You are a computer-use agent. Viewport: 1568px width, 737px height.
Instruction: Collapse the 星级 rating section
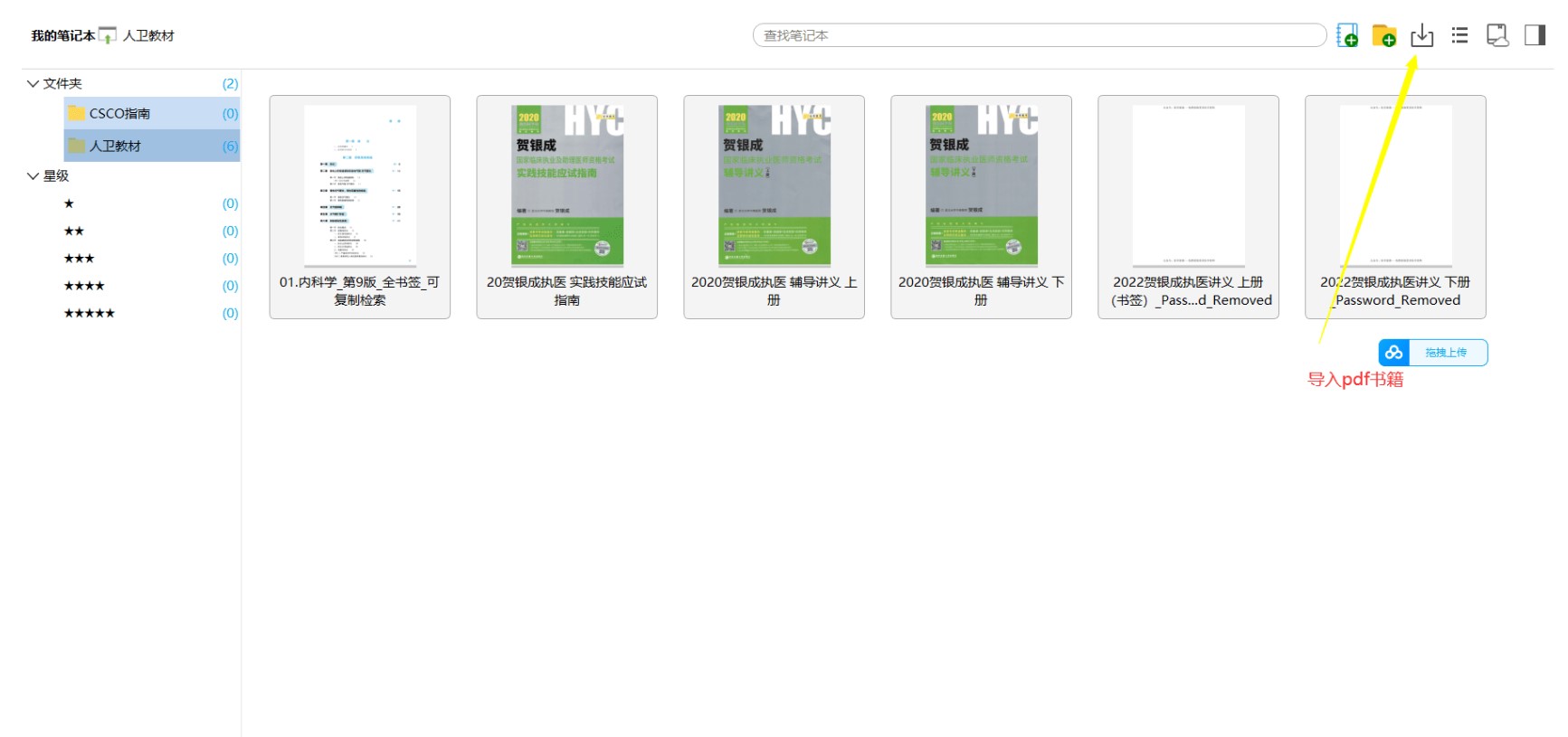33,175
